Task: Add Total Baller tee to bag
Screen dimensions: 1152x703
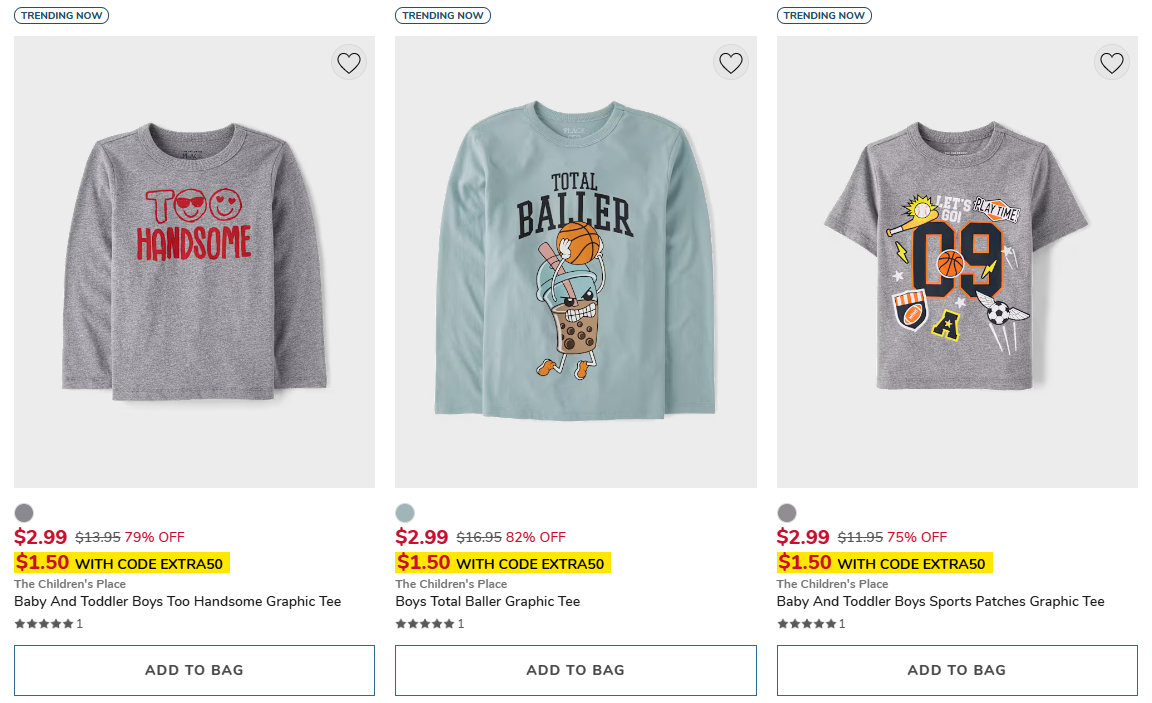Action: [575, 670]
